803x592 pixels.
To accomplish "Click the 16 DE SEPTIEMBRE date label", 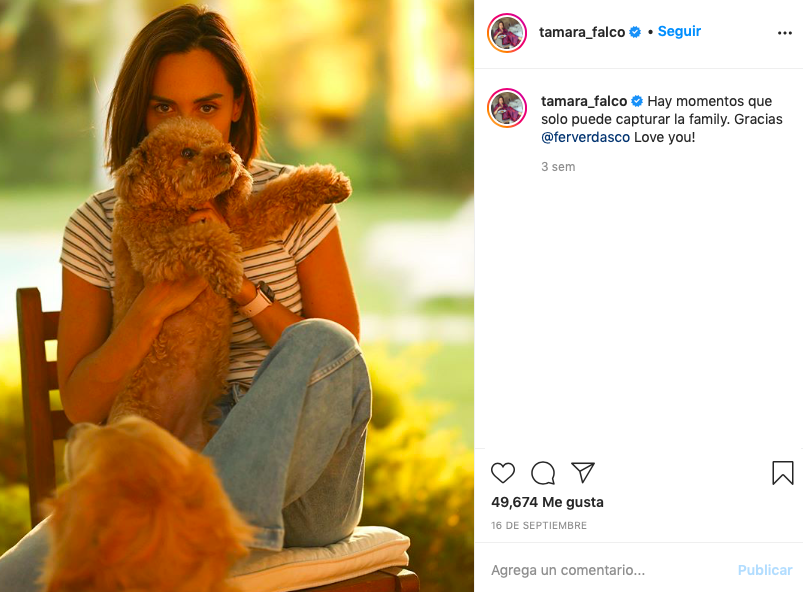I will [540, 524].
